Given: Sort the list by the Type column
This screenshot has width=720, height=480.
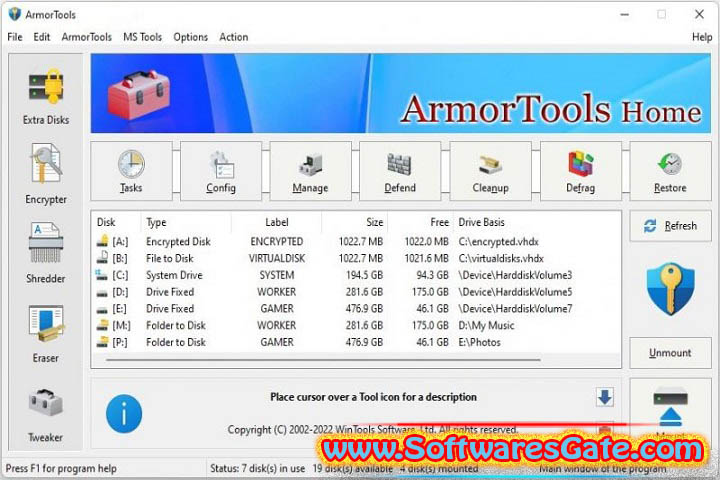Looking at the screenshot, I should pos(156,222).
